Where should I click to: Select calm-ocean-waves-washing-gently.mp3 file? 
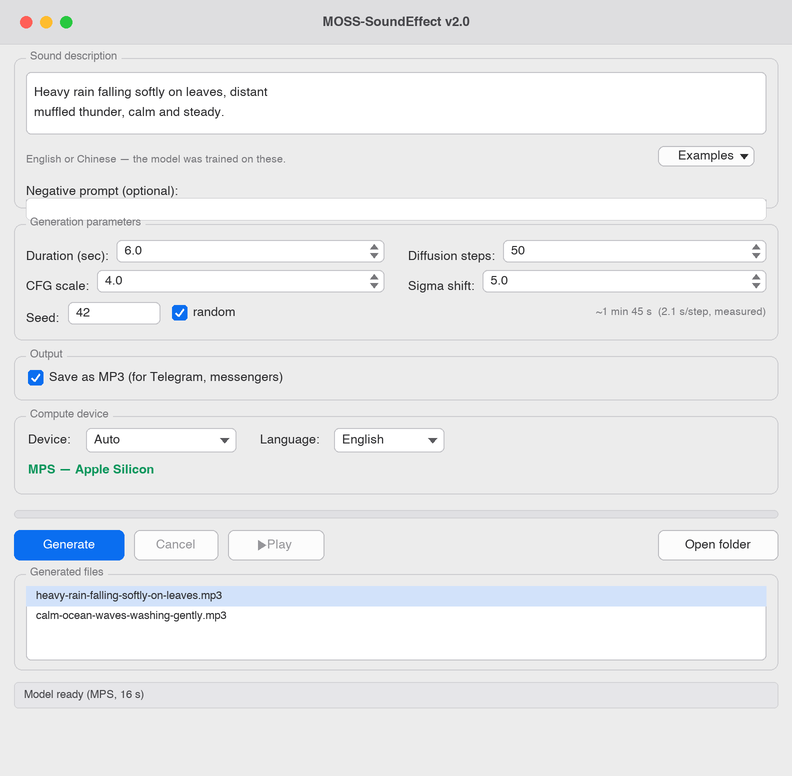[x=396, y=615]
